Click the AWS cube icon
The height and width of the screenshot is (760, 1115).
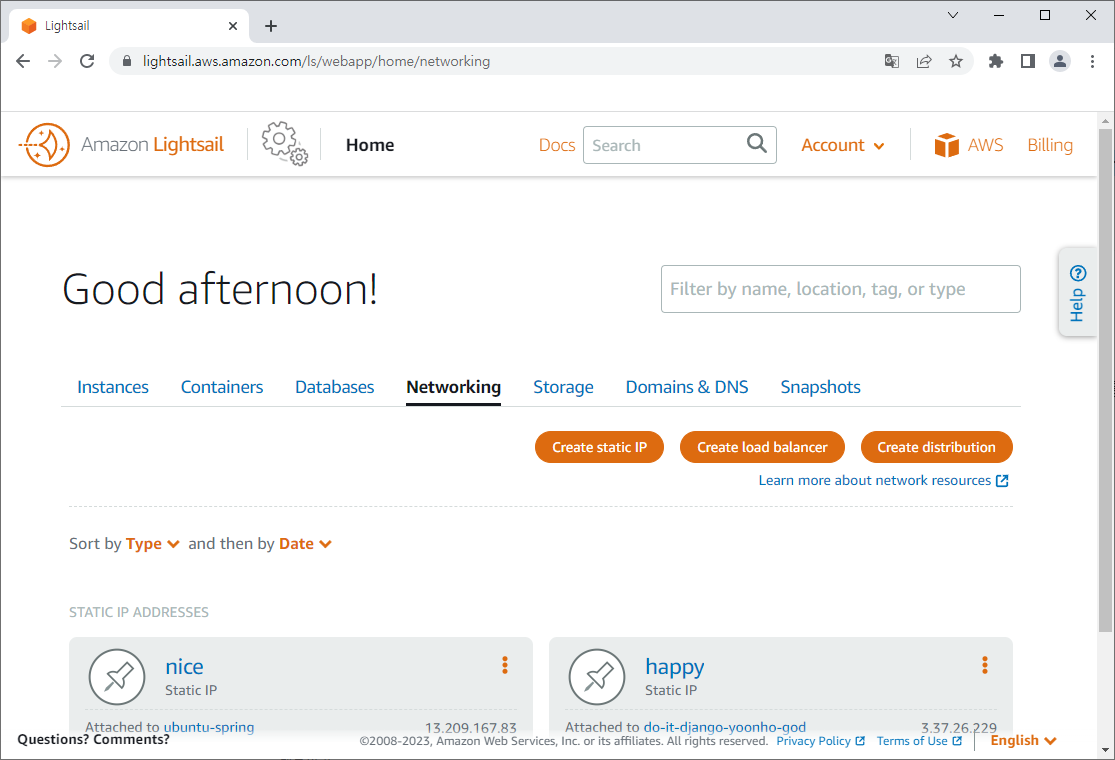tap(946, 145)
